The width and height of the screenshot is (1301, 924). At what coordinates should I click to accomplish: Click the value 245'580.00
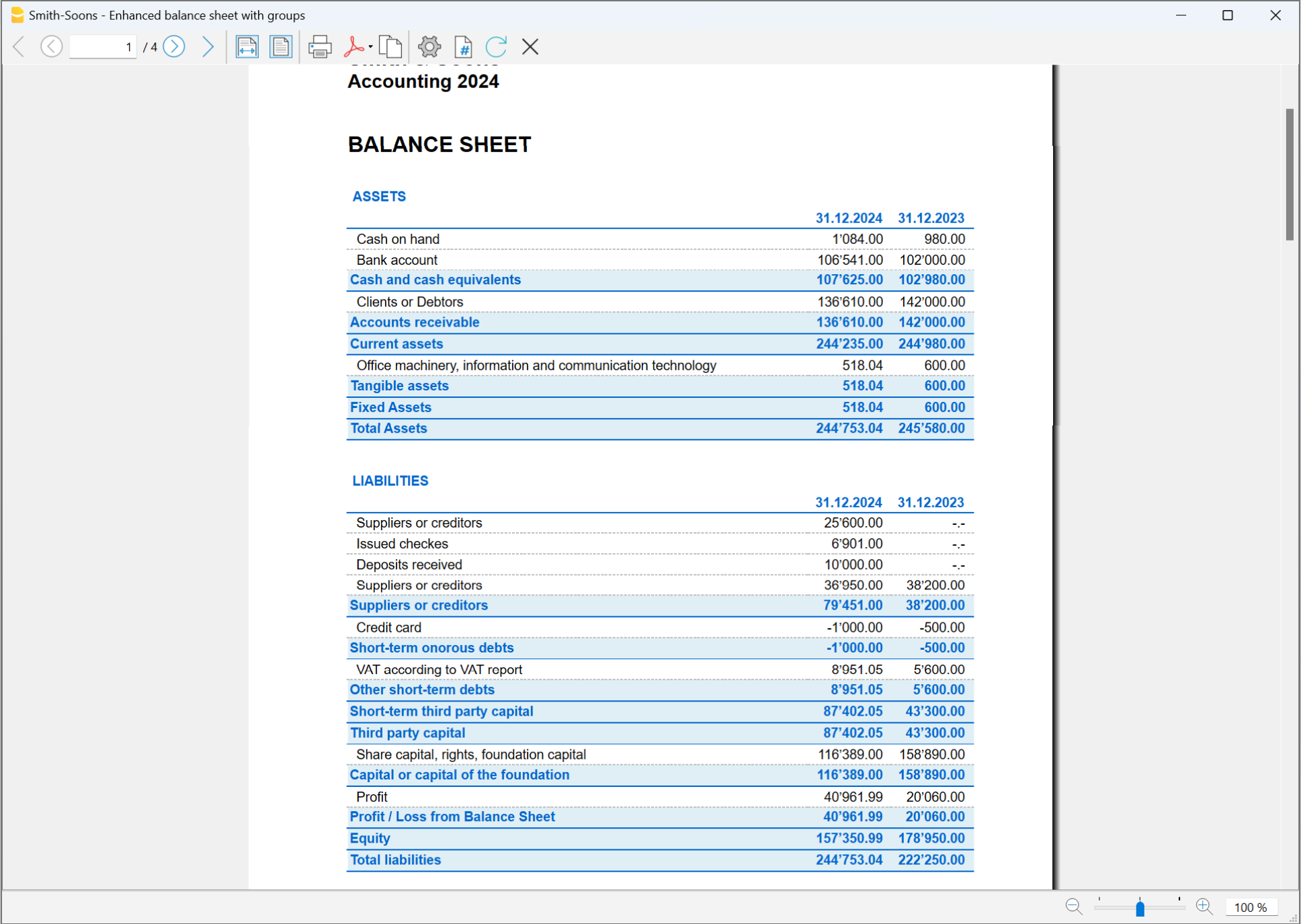tap(931, 429)
